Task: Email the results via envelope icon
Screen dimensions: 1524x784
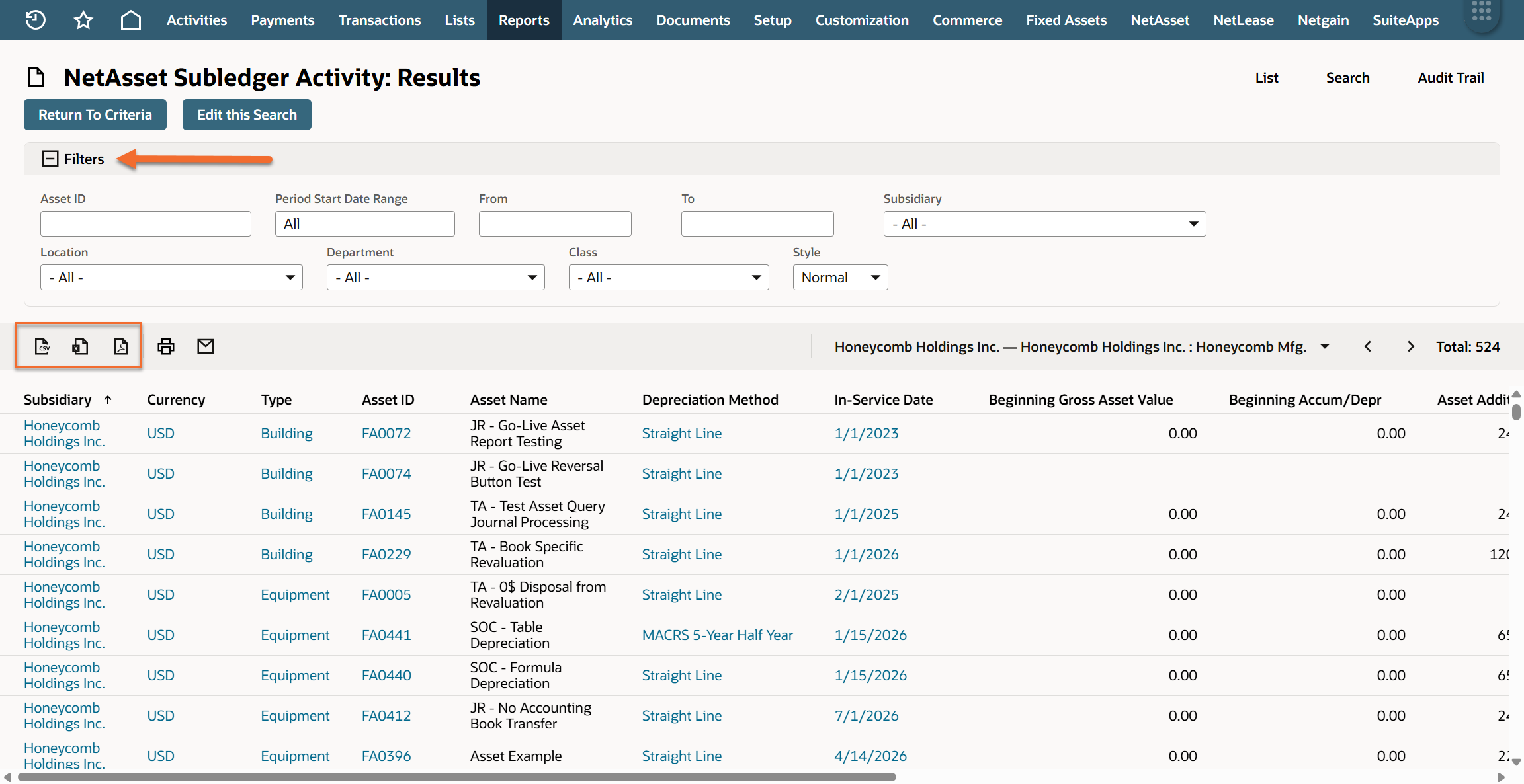Action: (206, 346)
